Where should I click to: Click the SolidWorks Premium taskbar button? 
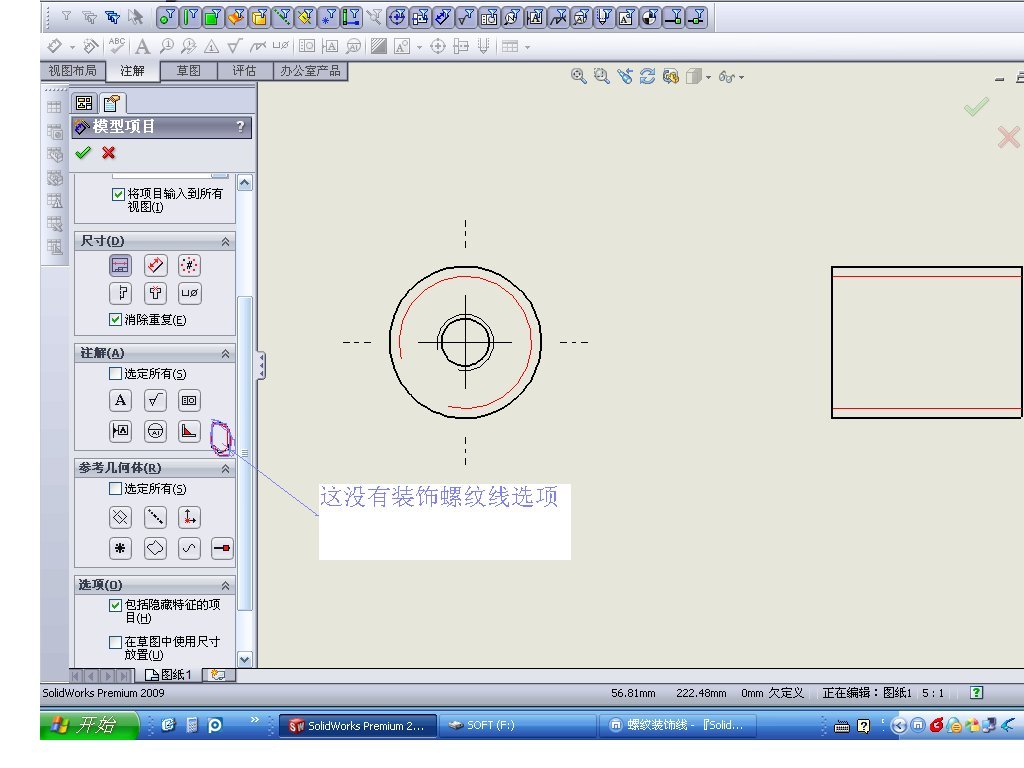pyautogui.click(x=358, y=725)
